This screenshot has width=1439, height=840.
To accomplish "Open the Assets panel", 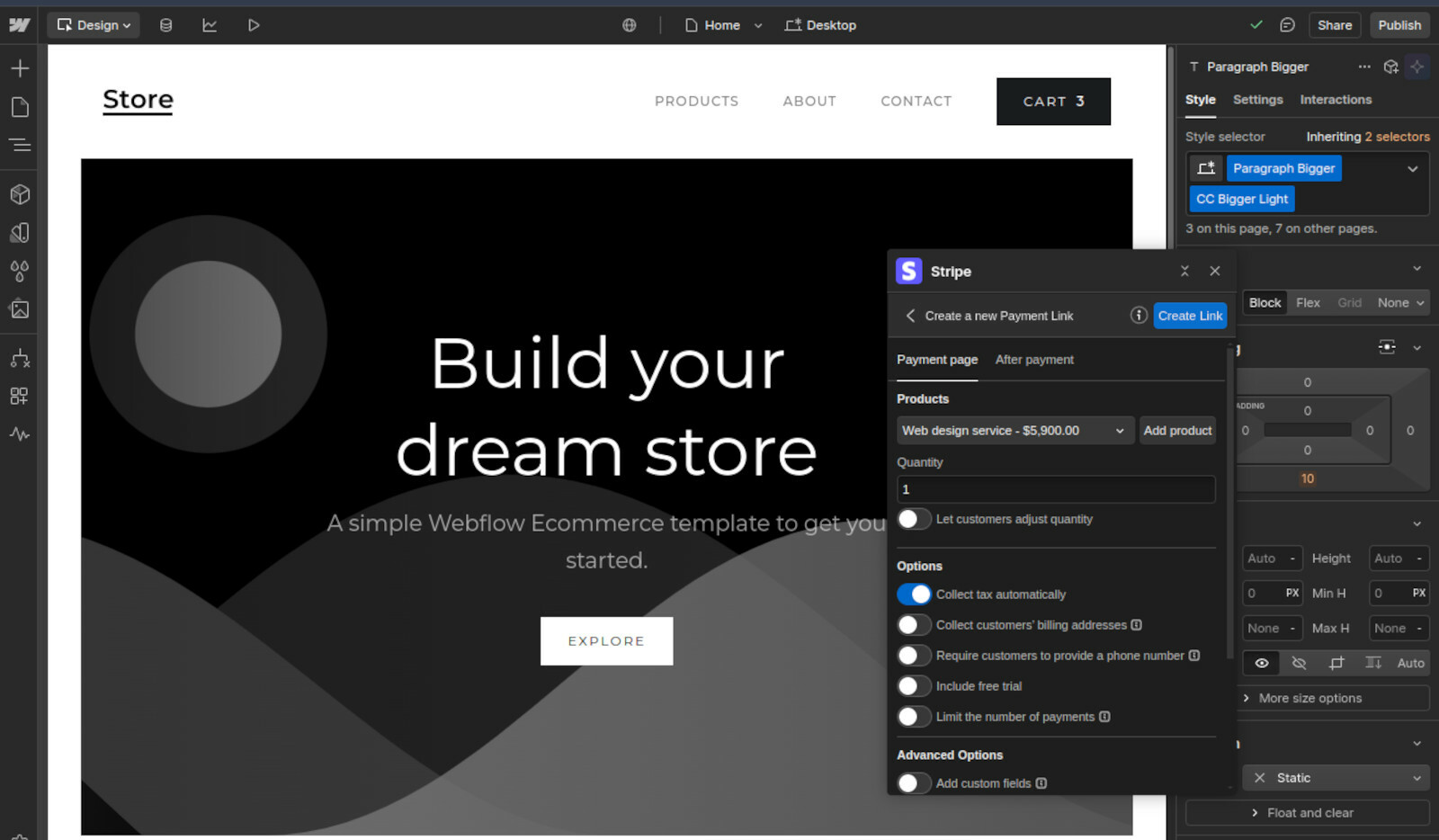I will [x=20, y=309].
